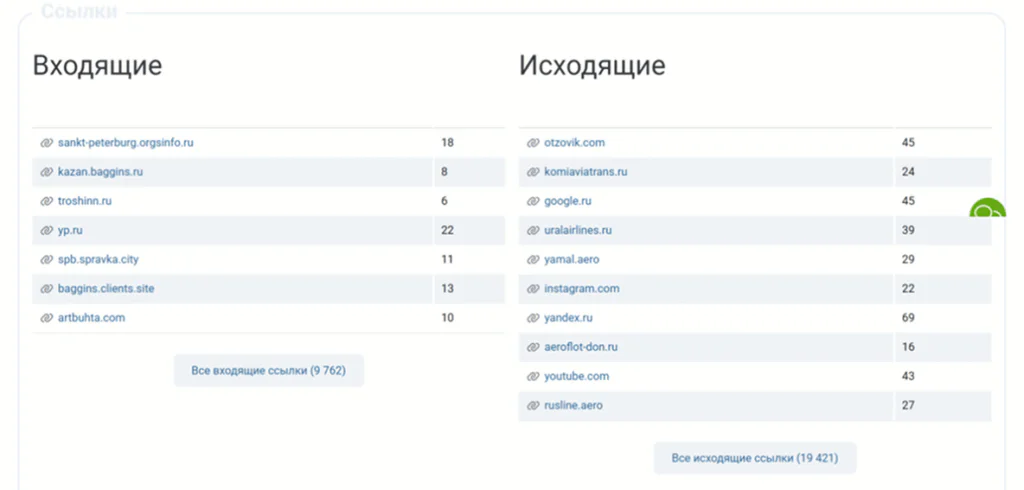1024x490 pixels.
Task: Visit the rusline.aero link
Action: 573,406
